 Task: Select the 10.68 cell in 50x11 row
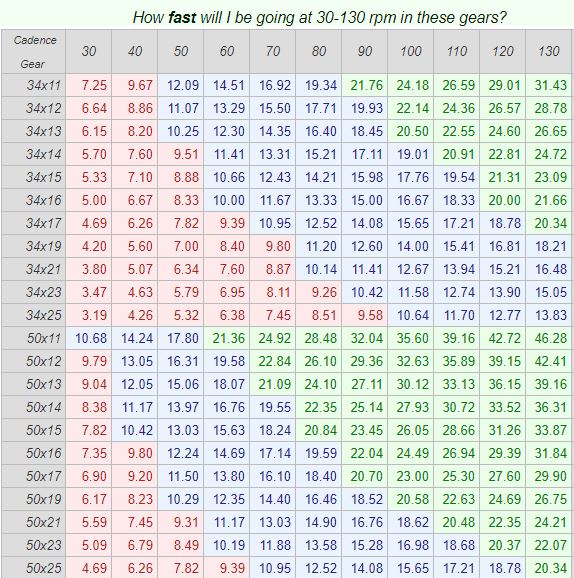pos(88,338)
